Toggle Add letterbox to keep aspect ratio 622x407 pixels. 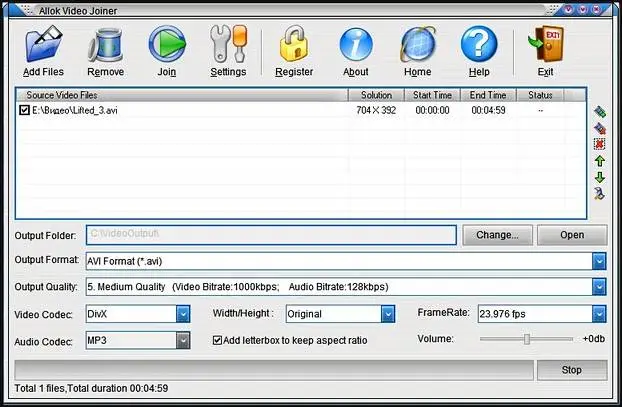(x=217, y=340)
